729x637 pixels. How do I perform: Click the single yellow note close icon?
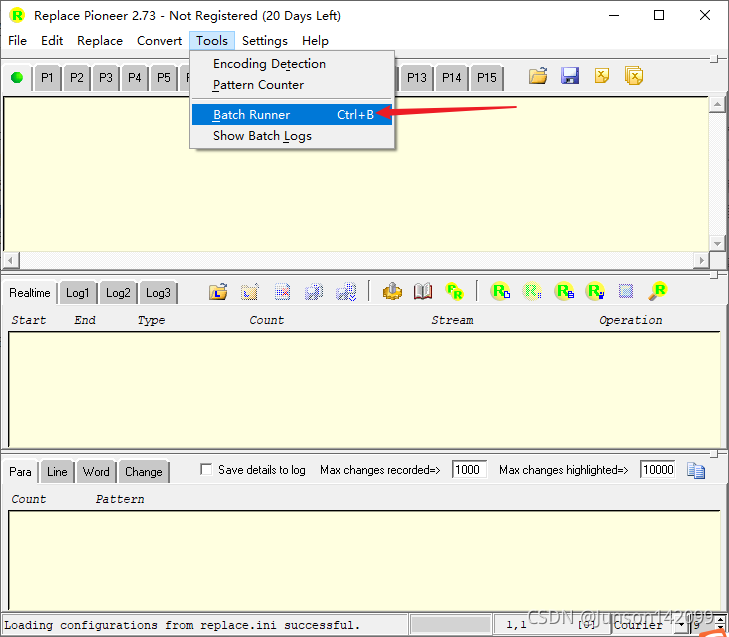coord(602,76)
